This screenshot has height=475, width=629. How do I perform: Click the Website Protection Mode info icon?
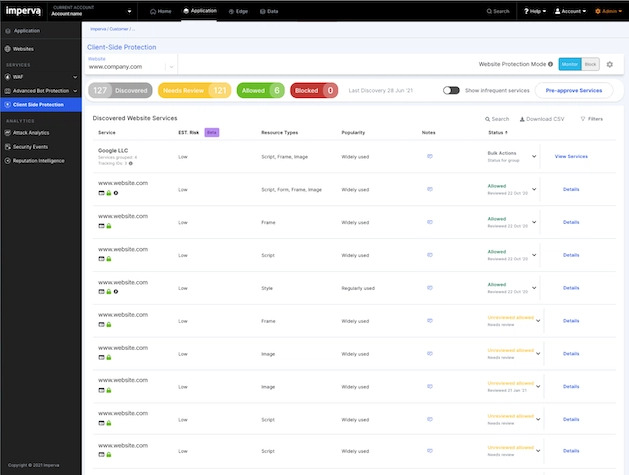551,64
